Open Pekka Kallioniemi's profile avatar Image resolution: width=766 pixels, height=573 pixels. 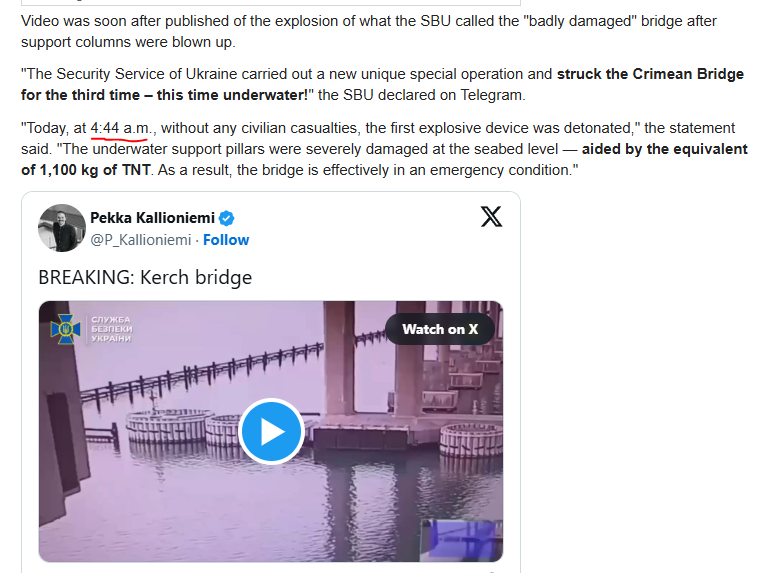tap(62, 228)
